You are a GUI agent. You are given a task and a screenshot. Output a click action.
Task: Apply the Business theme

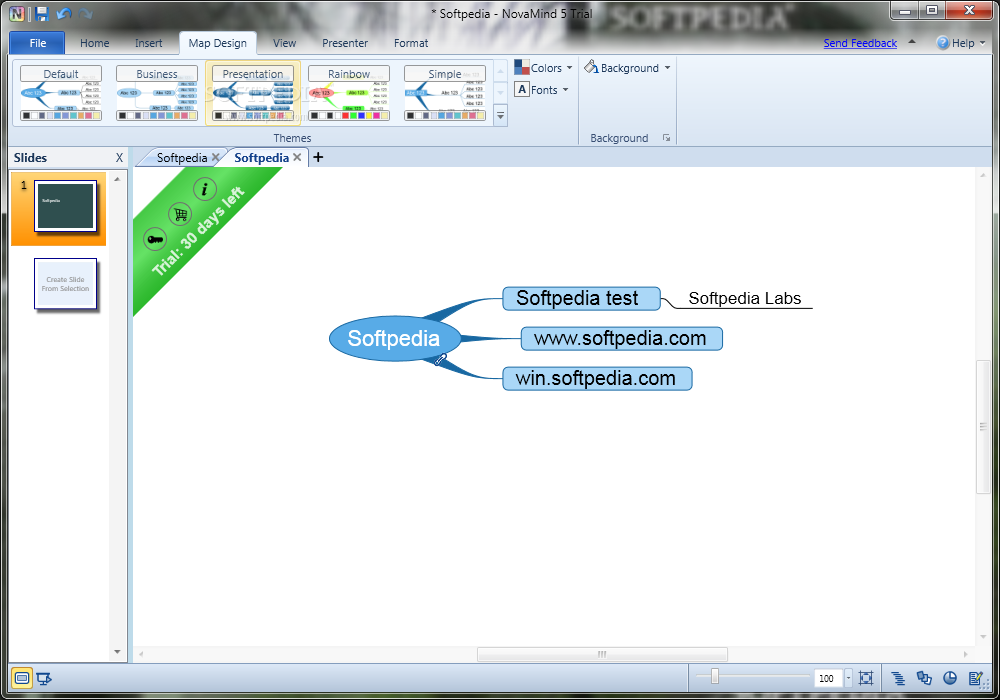pyautogui.click(x=157, y=93)
